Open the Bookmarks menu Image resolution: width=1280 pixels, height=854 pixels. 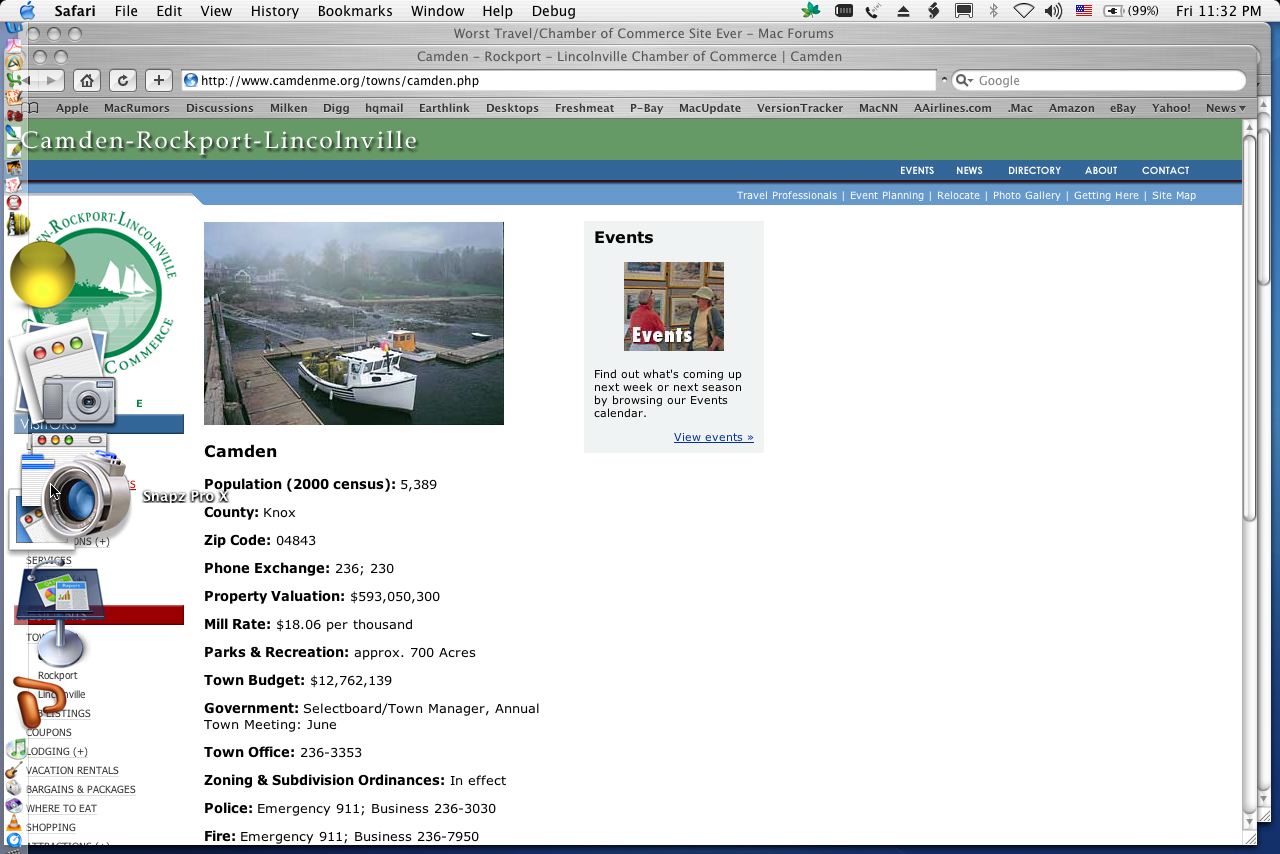coord(355,11)
